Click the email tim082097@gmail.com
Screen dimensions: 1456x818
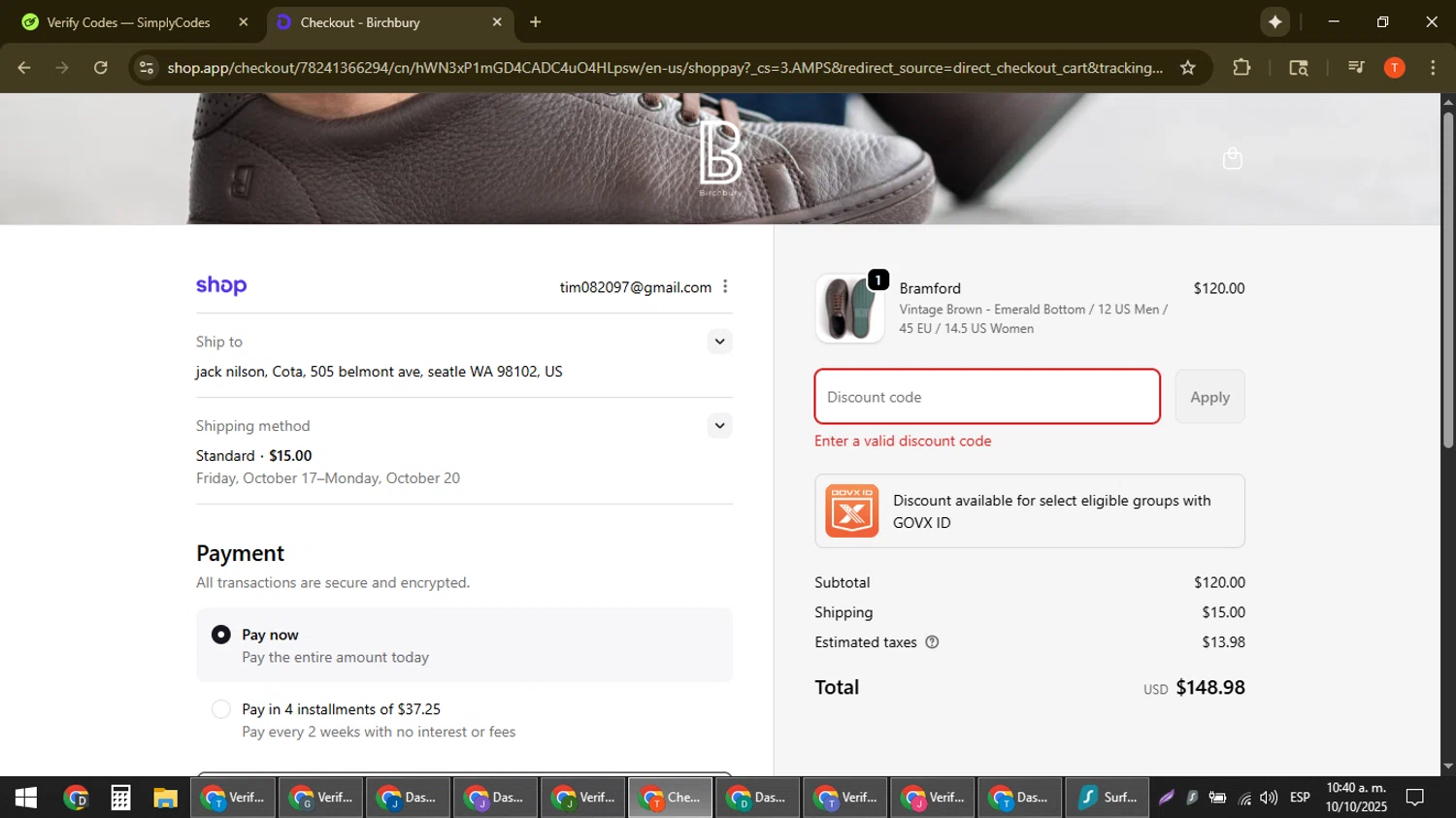pos(636,287)
